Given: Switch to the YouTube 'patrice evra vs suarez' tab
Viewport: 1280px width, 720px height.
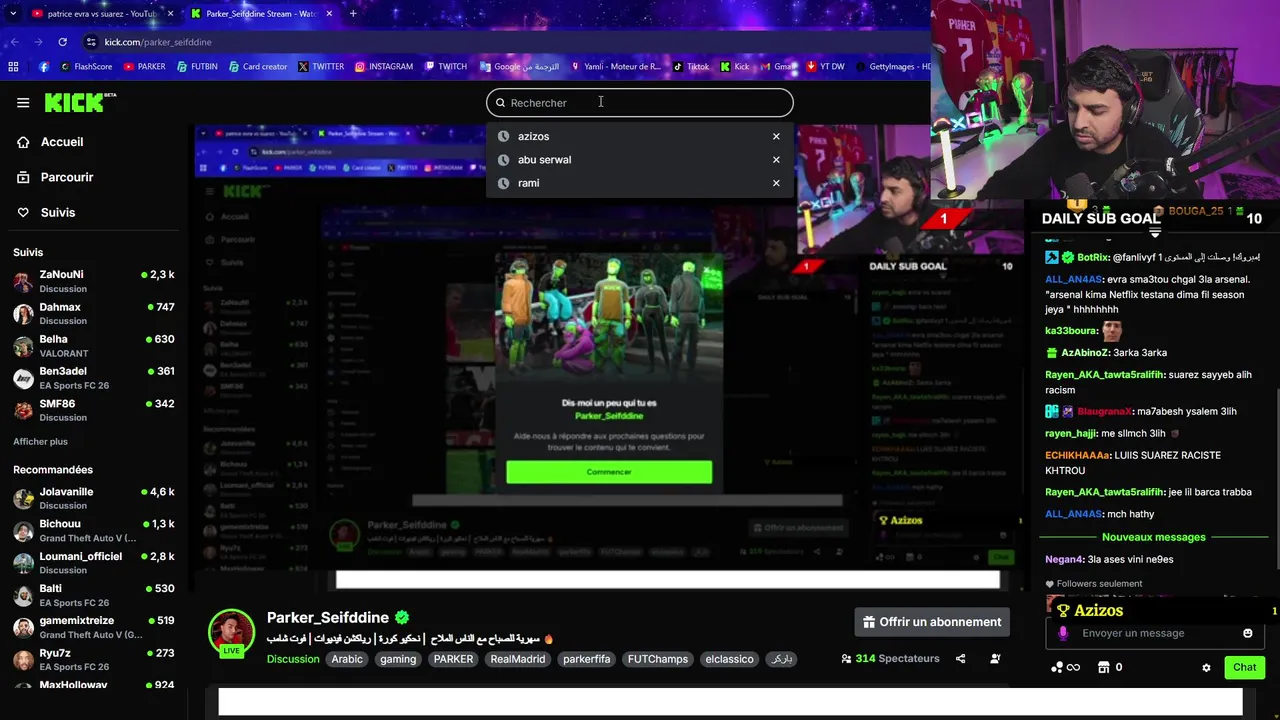Looking at the screenshot, I should [x=100, y=14].
